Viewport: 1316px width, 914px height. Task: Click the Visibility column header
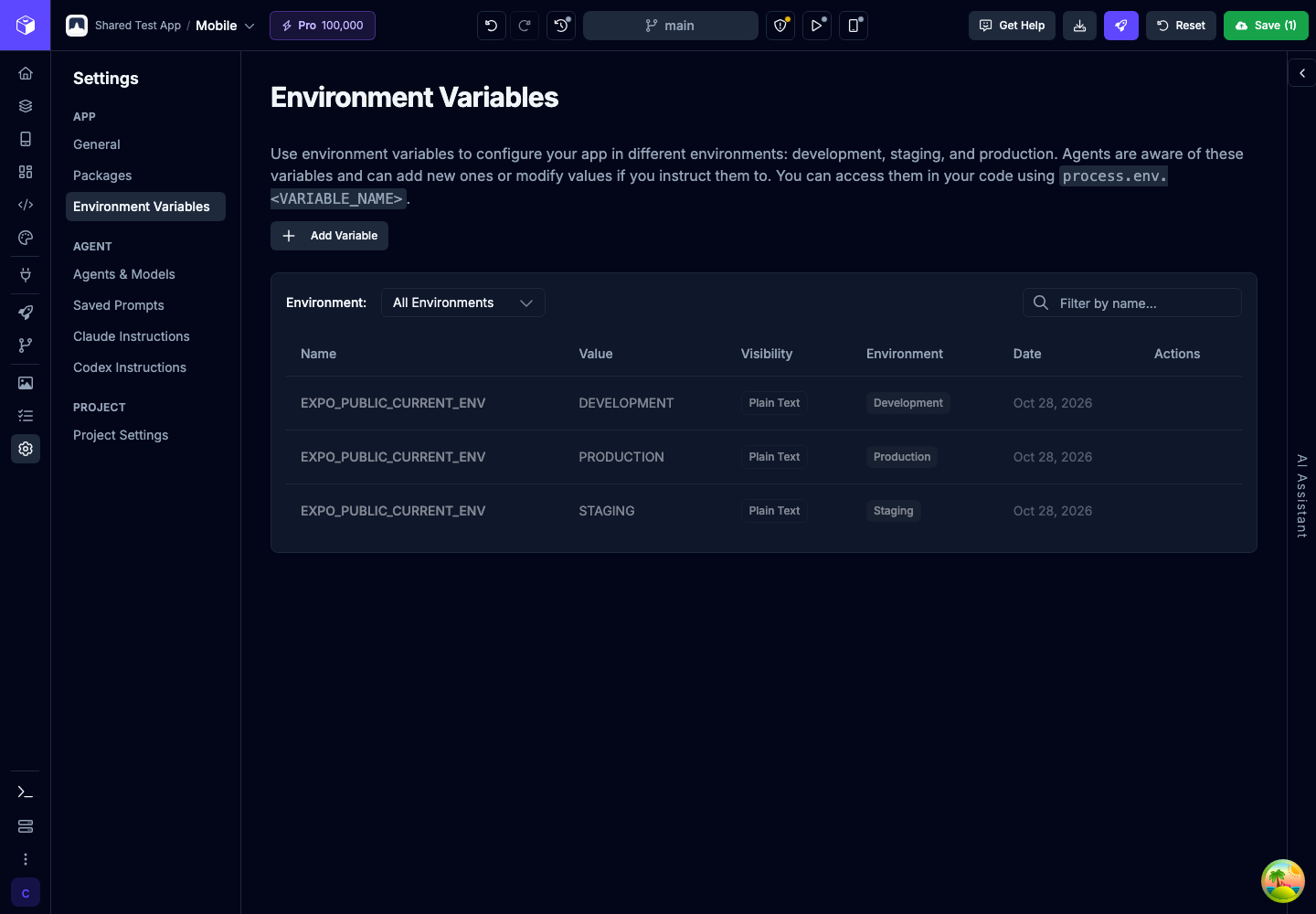click(767, 354)
